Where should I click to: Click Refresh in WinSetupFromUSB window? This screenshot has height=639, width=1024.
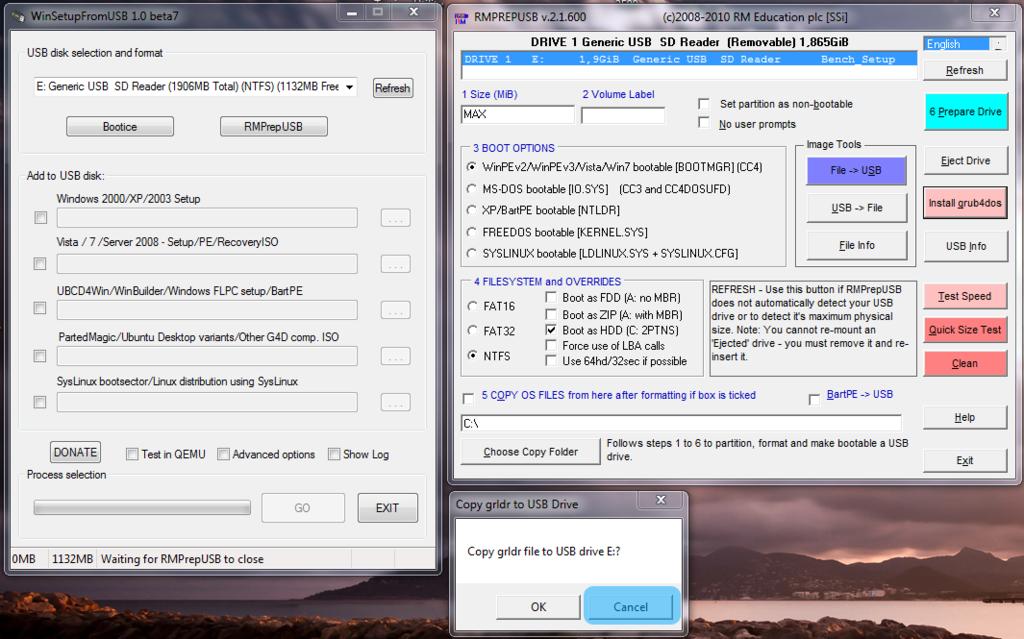[392, 88]
